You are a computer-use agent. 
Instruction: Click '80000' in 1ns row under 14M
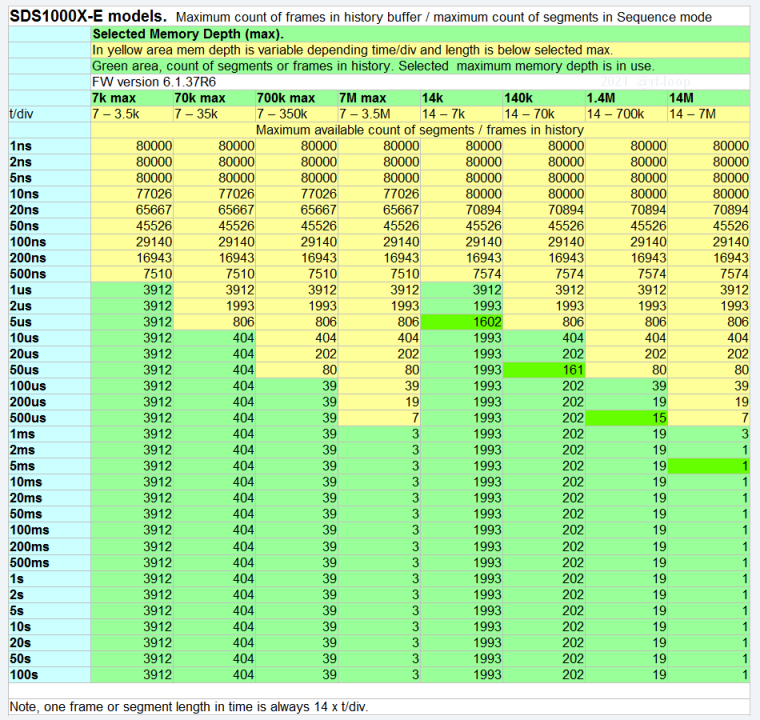pos(709,146)
